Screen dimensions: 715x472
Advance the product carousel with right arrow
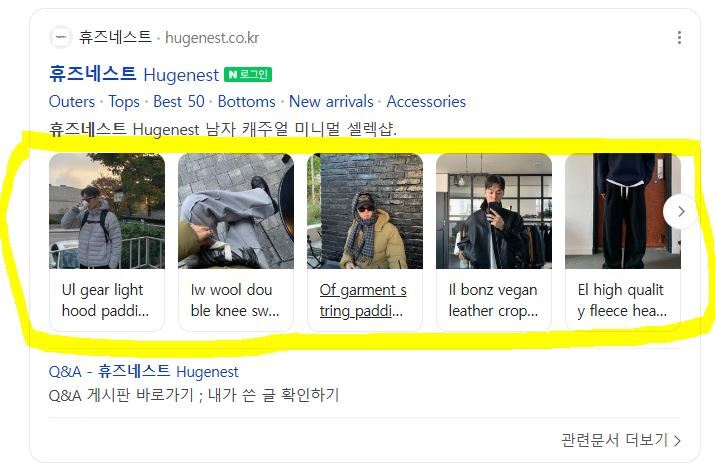tap(680, 211)
